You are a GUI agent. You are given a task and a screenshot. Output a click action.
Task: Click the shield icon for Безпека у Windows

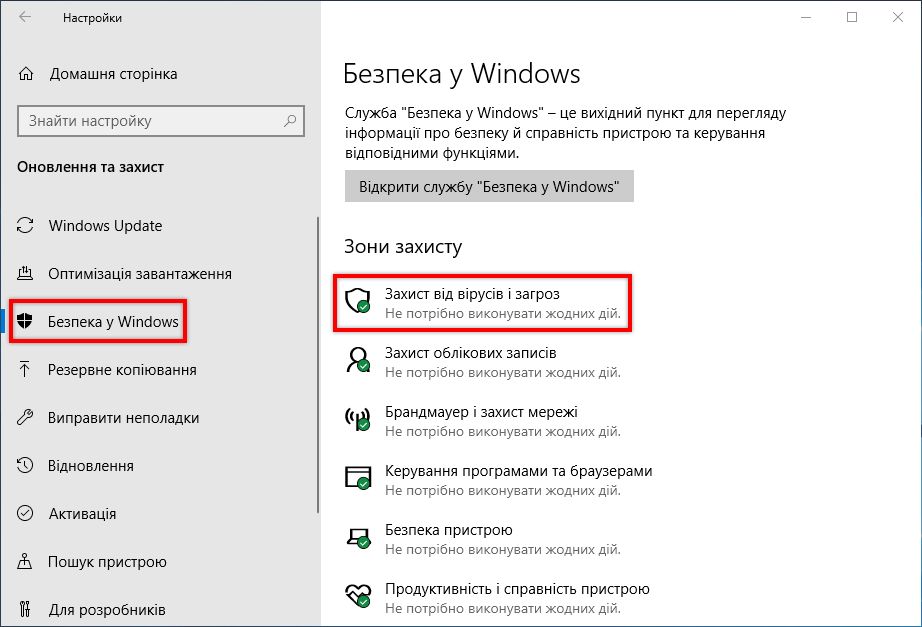(27, 322)
